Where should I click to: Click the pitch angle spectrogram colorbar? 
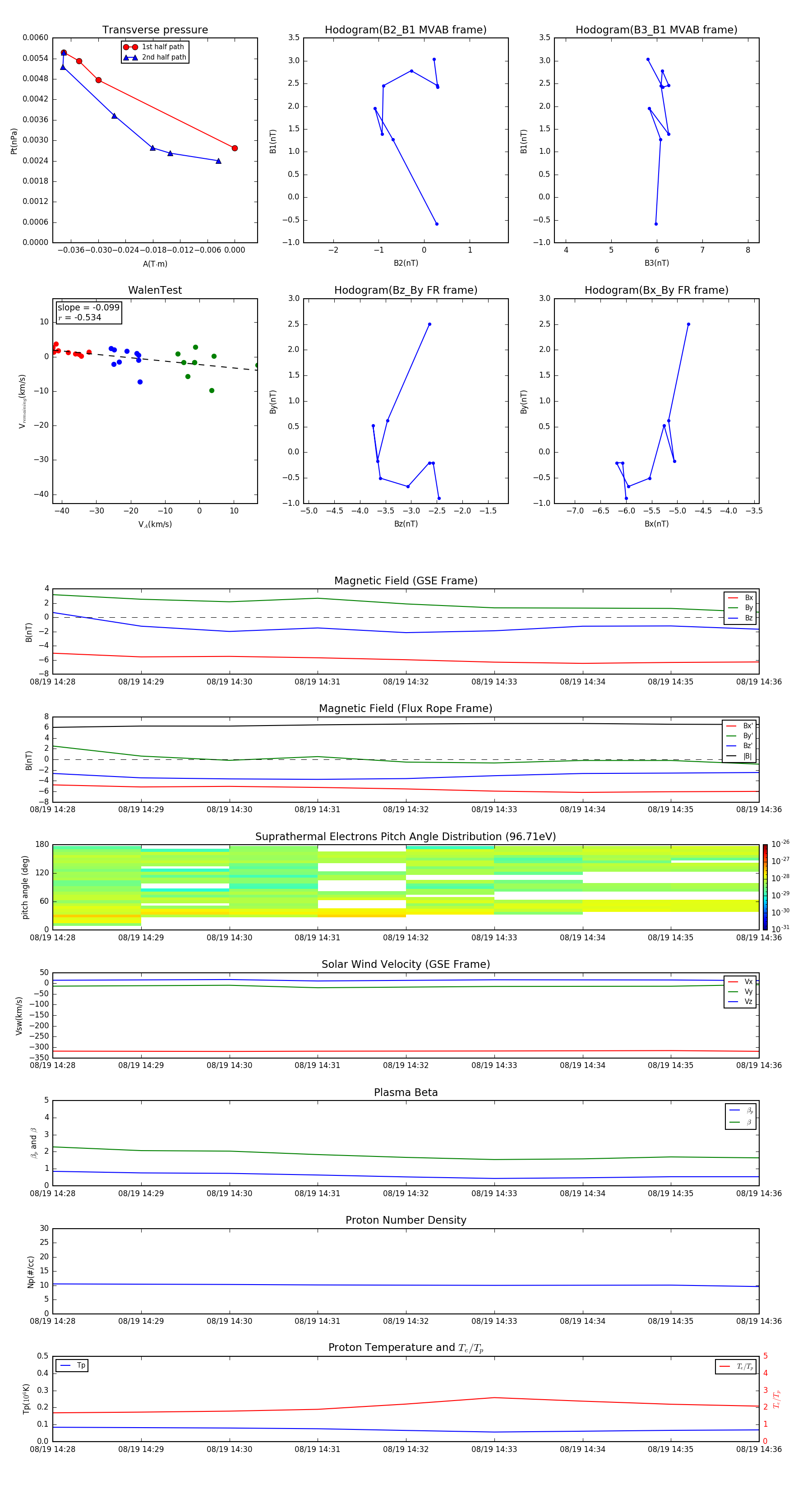(765, 887)
